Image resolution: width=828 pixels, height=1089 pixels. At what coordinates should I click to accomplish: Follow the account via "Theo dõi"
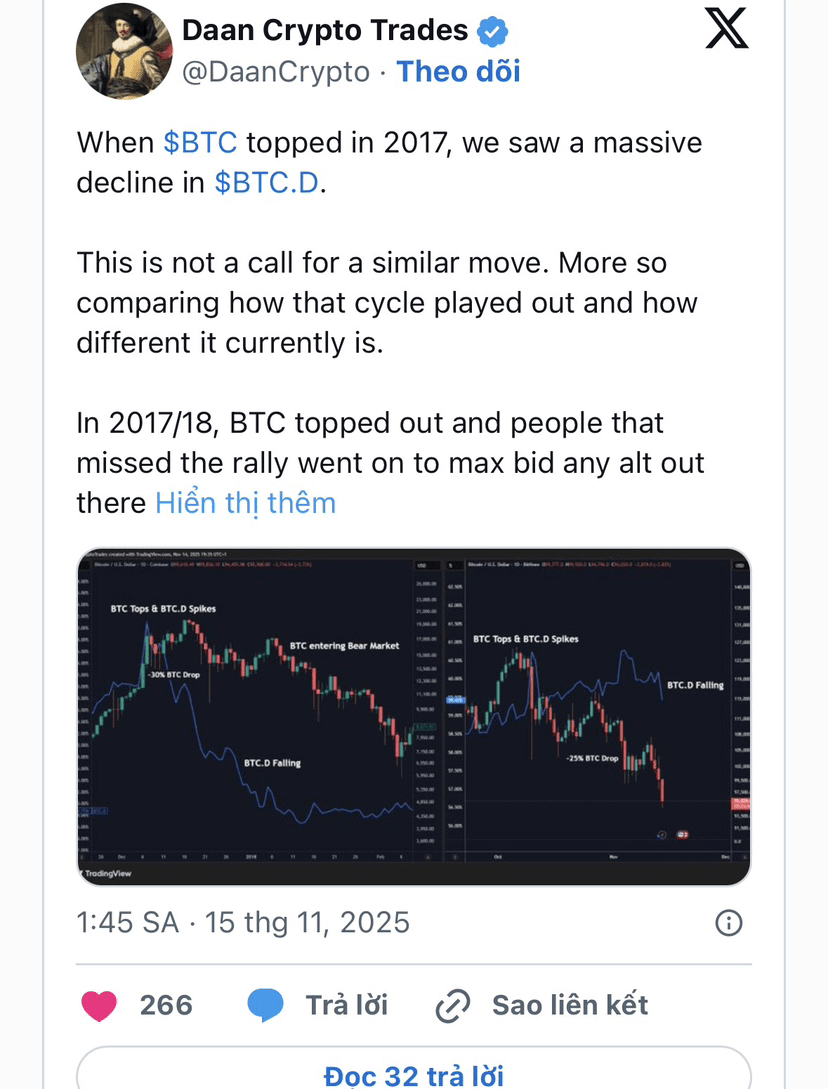(x=459, y=72)
